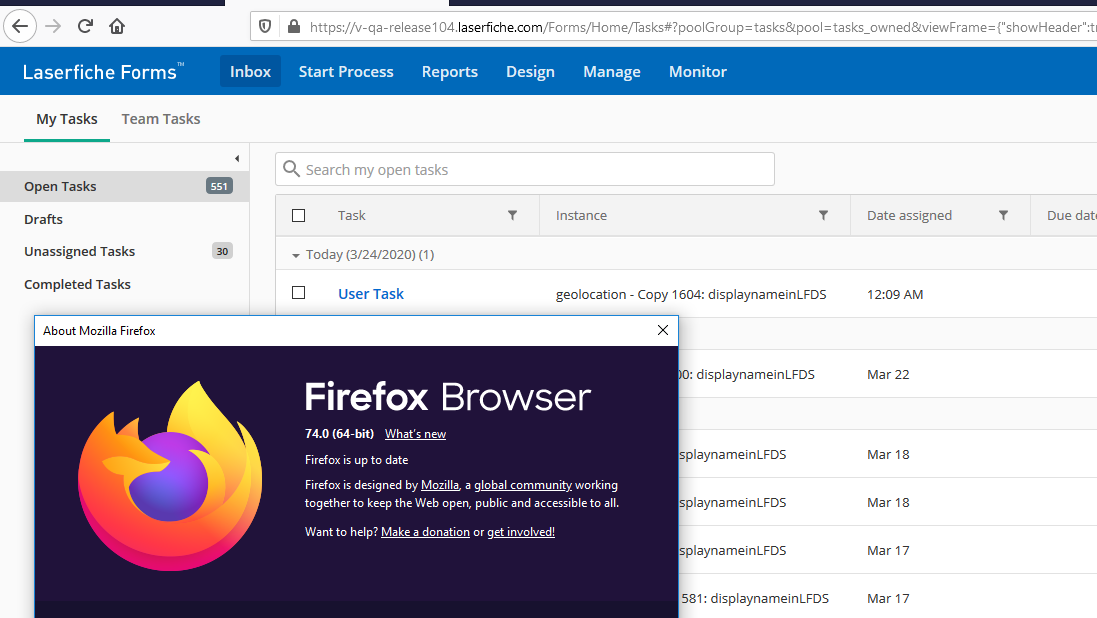Screen dimensions: 1097x618
Task: Check the box for the User Task row
Action: click(x=299, y=293)
